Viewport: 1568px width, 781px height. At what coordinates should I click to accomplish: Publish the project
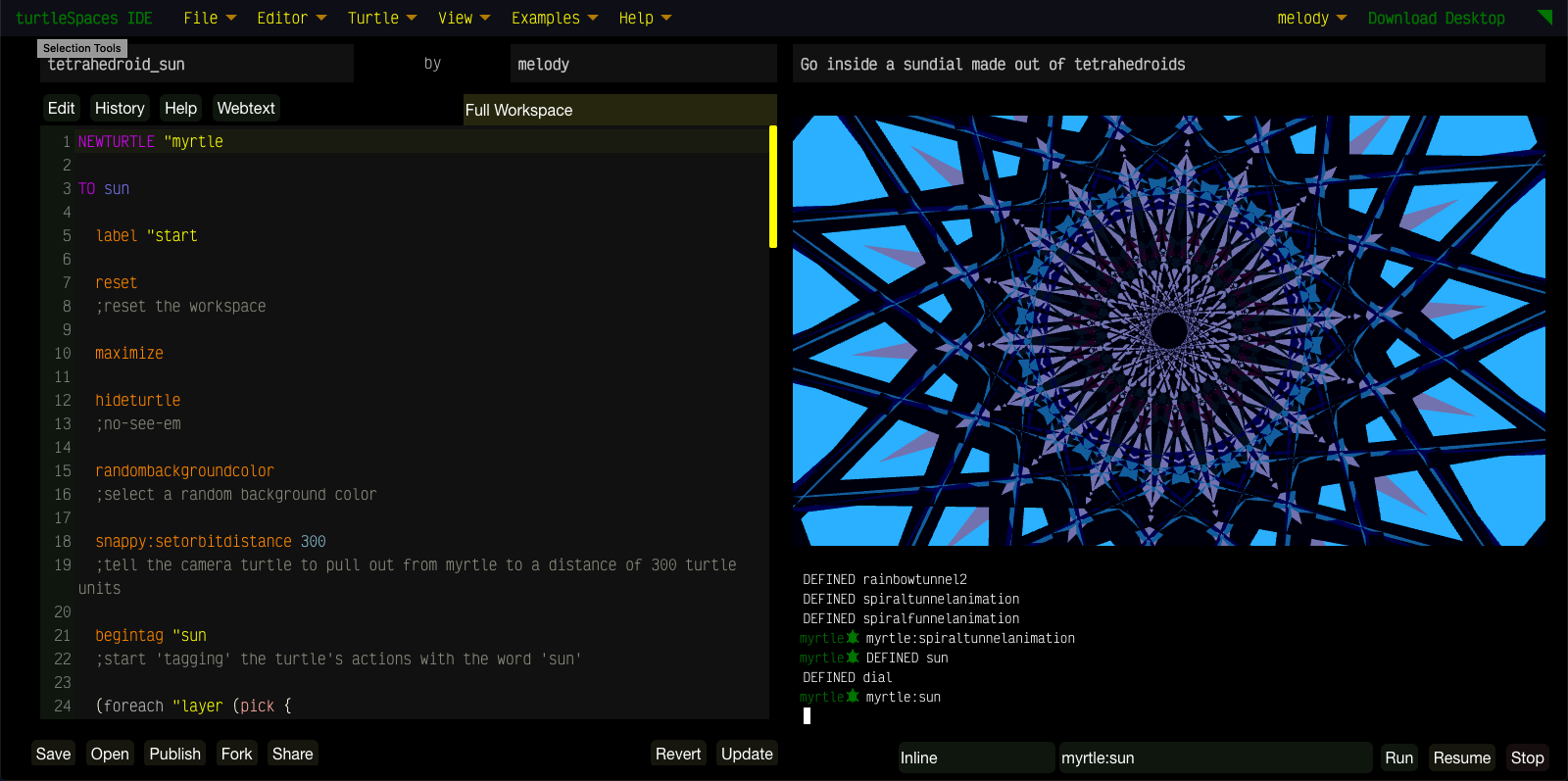[x=174, y=754]
